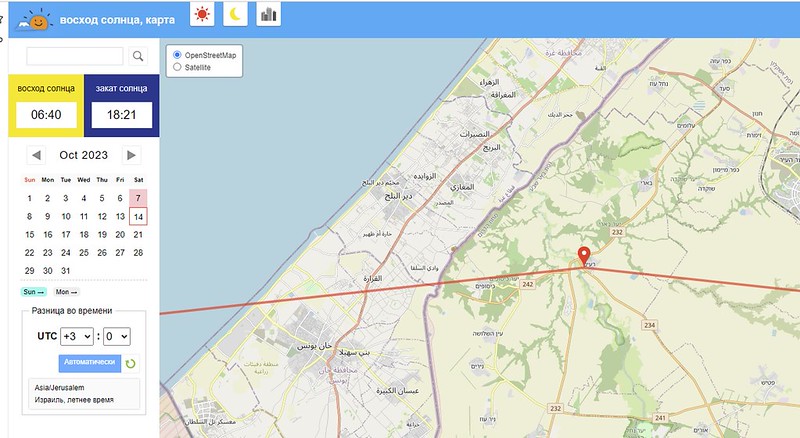Open the UTC hour offset dropdown
Viewport: 800px width, 438px height.
[77, 336]
